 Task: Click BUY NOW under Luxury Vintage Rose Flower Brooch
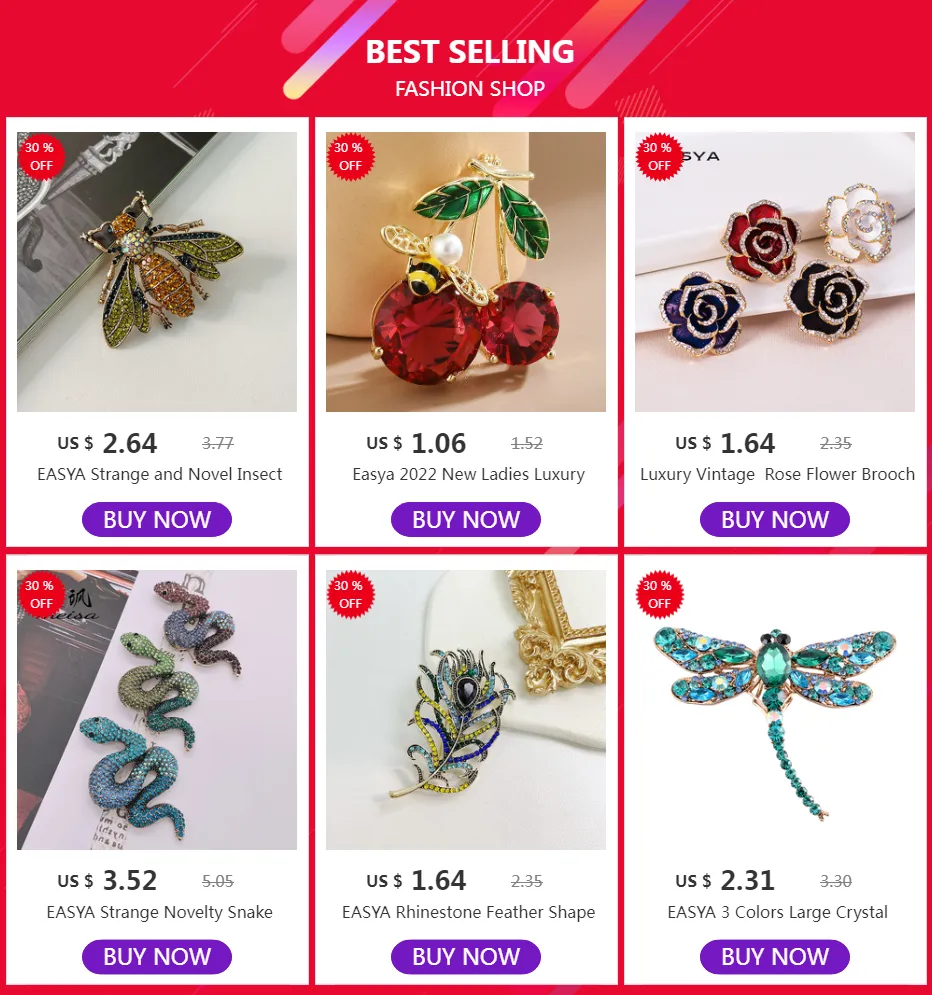click(775, 519)
